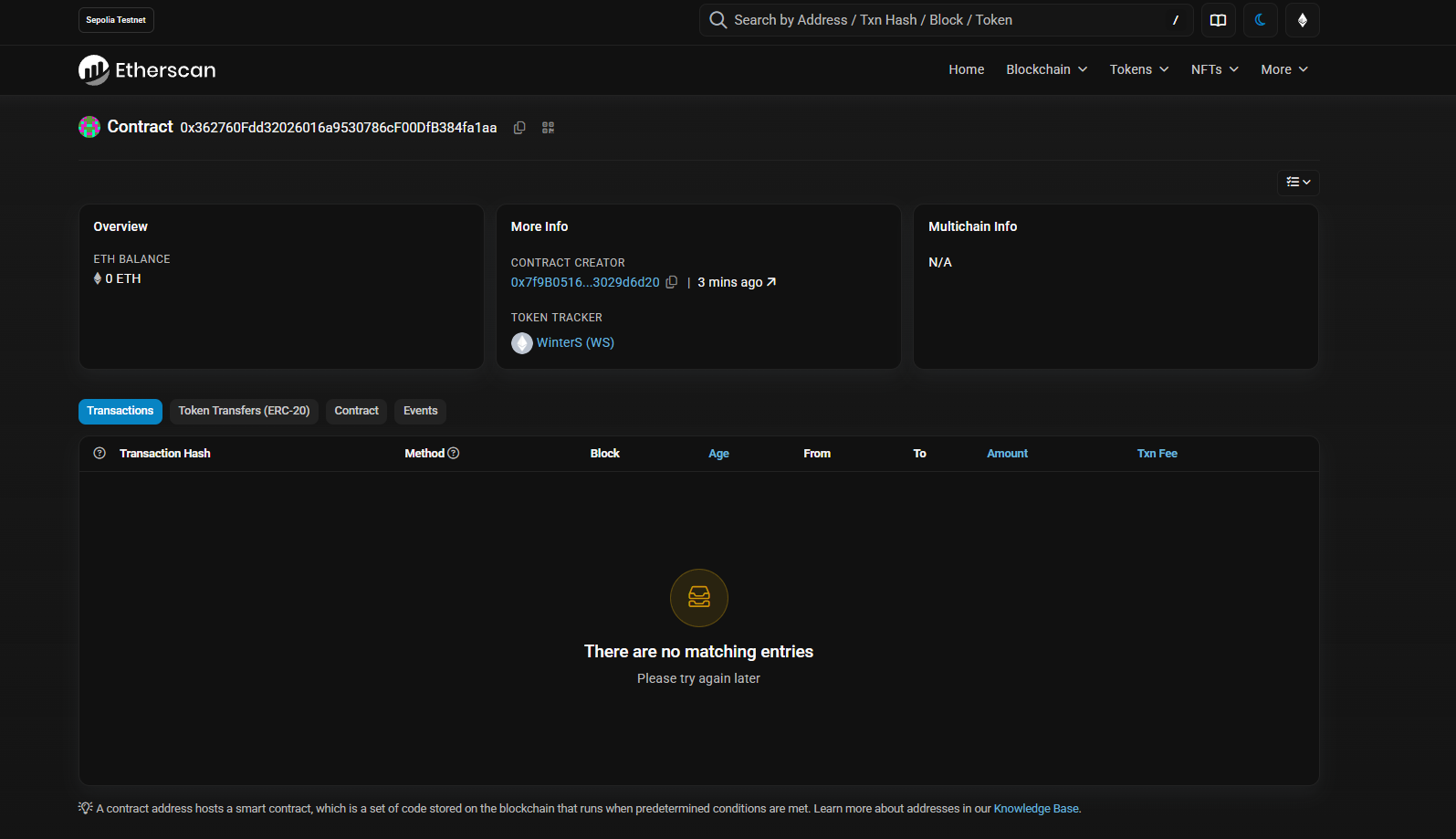
Task: Click the Amount column header
Action: [1008, 454]
